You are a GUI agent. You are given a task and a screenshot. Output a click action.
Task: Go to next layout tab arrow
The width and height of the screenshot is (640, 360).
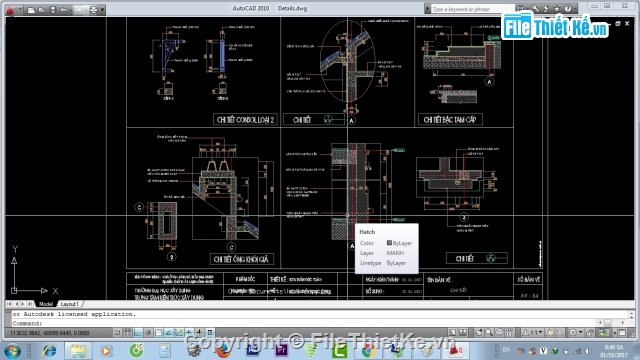(x=23, y=304)
